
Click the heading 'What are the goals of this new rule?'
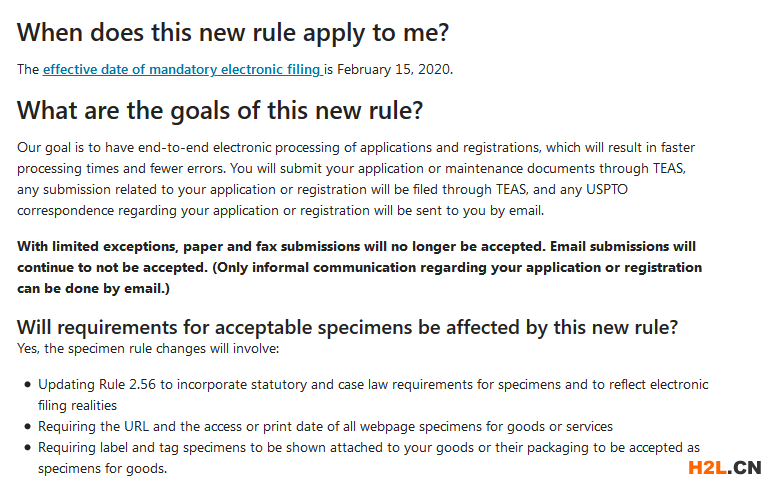pyautogui.click(x=220, y=110)
